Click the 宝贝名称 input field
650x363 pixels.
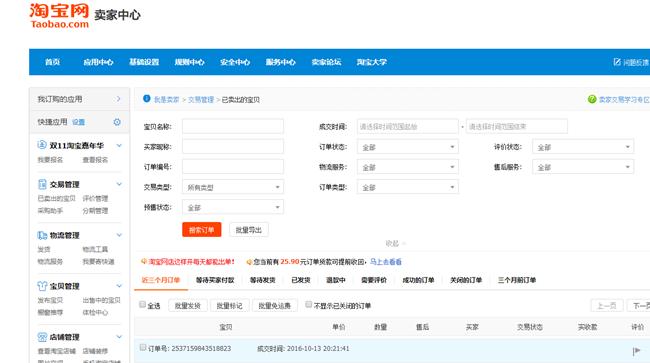(233, 126)
